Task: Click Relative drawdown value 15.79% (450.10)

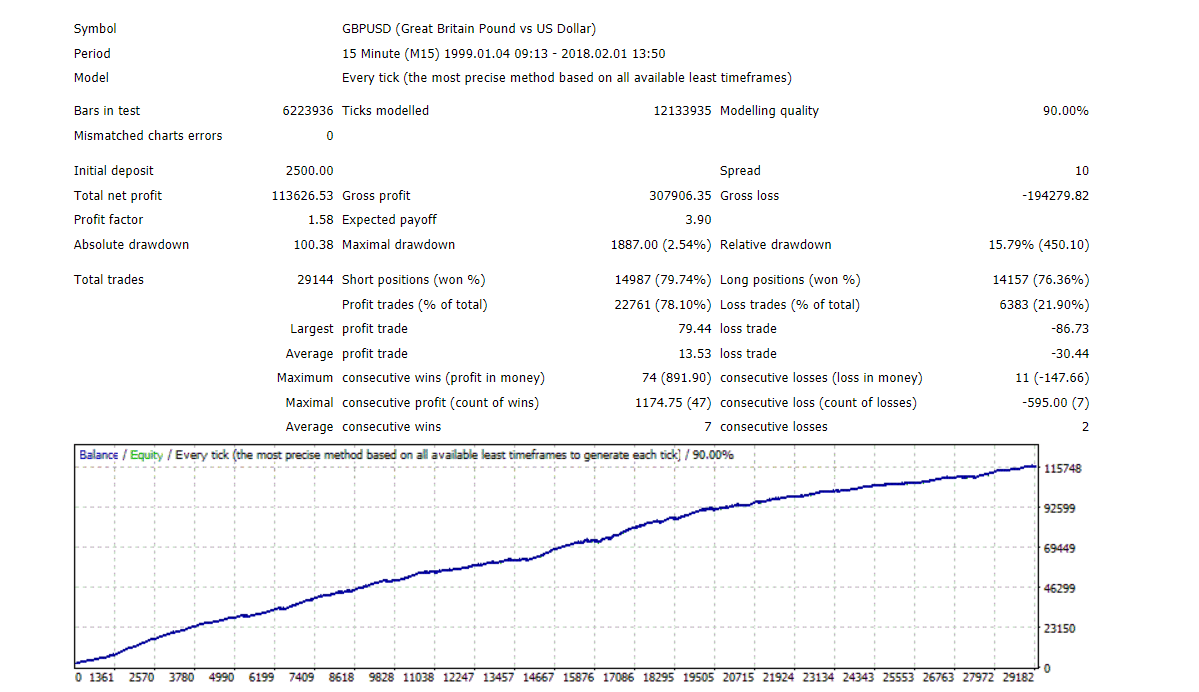Action: click(x=1038, y=245)
